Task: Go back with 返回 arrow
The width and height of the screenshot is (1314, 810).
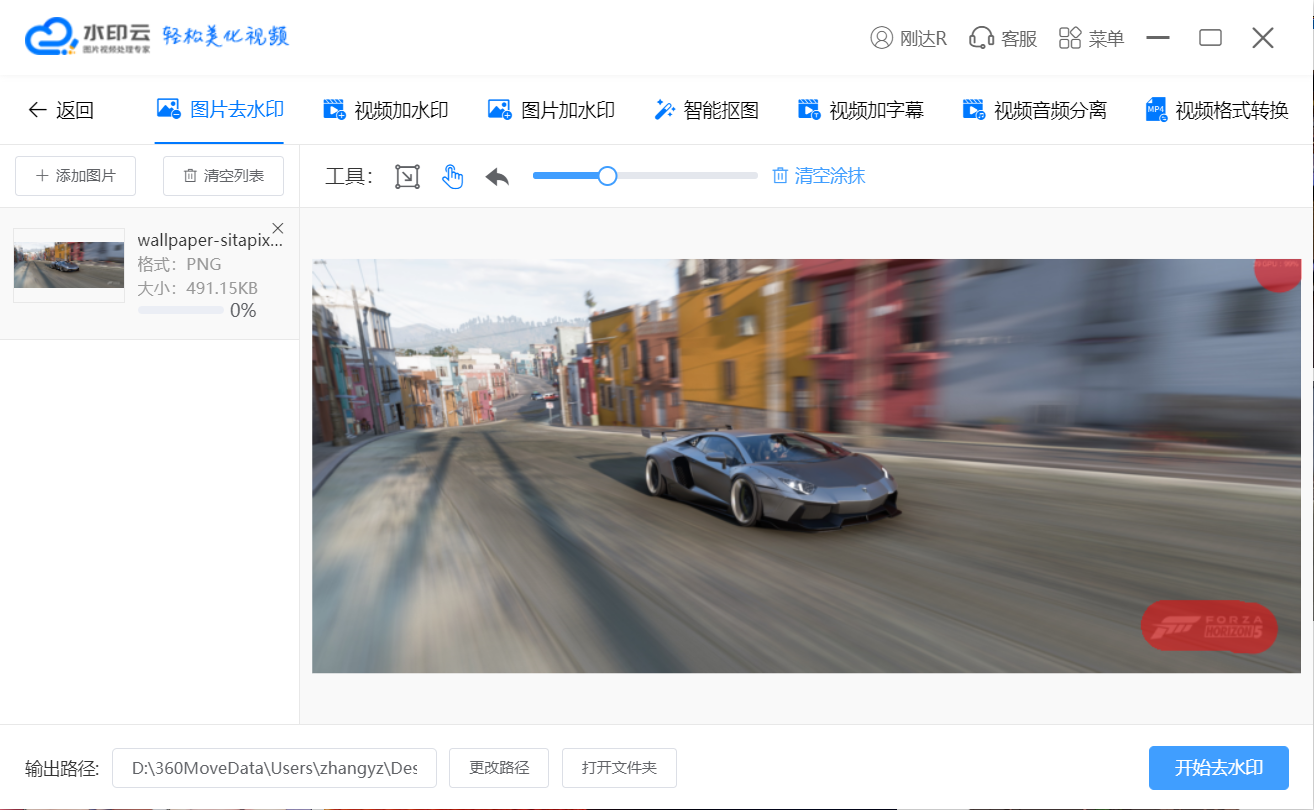Action: [60, 110]
